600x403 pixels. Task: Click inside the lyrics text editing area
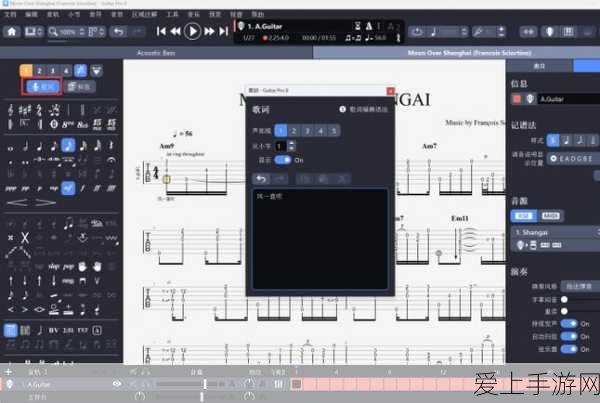click(x=320, y=239)
